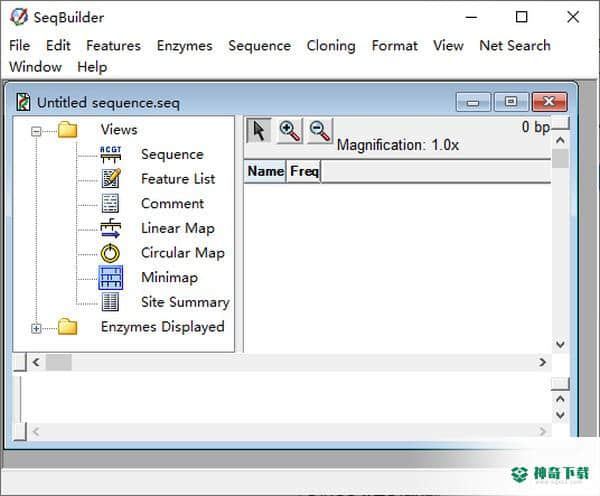Screen dimensions: 600x496
Task: Maximize the Untitled sequence document window
Action: [x=511, y=102]
